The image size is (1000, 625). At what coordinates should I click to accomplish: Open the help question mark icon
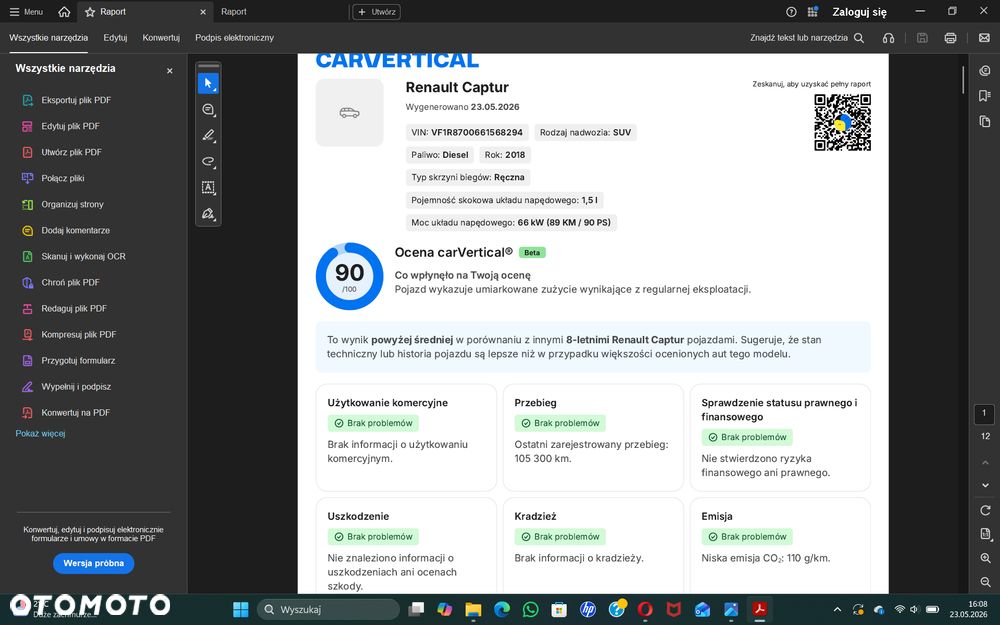click(x=791, y=11)
